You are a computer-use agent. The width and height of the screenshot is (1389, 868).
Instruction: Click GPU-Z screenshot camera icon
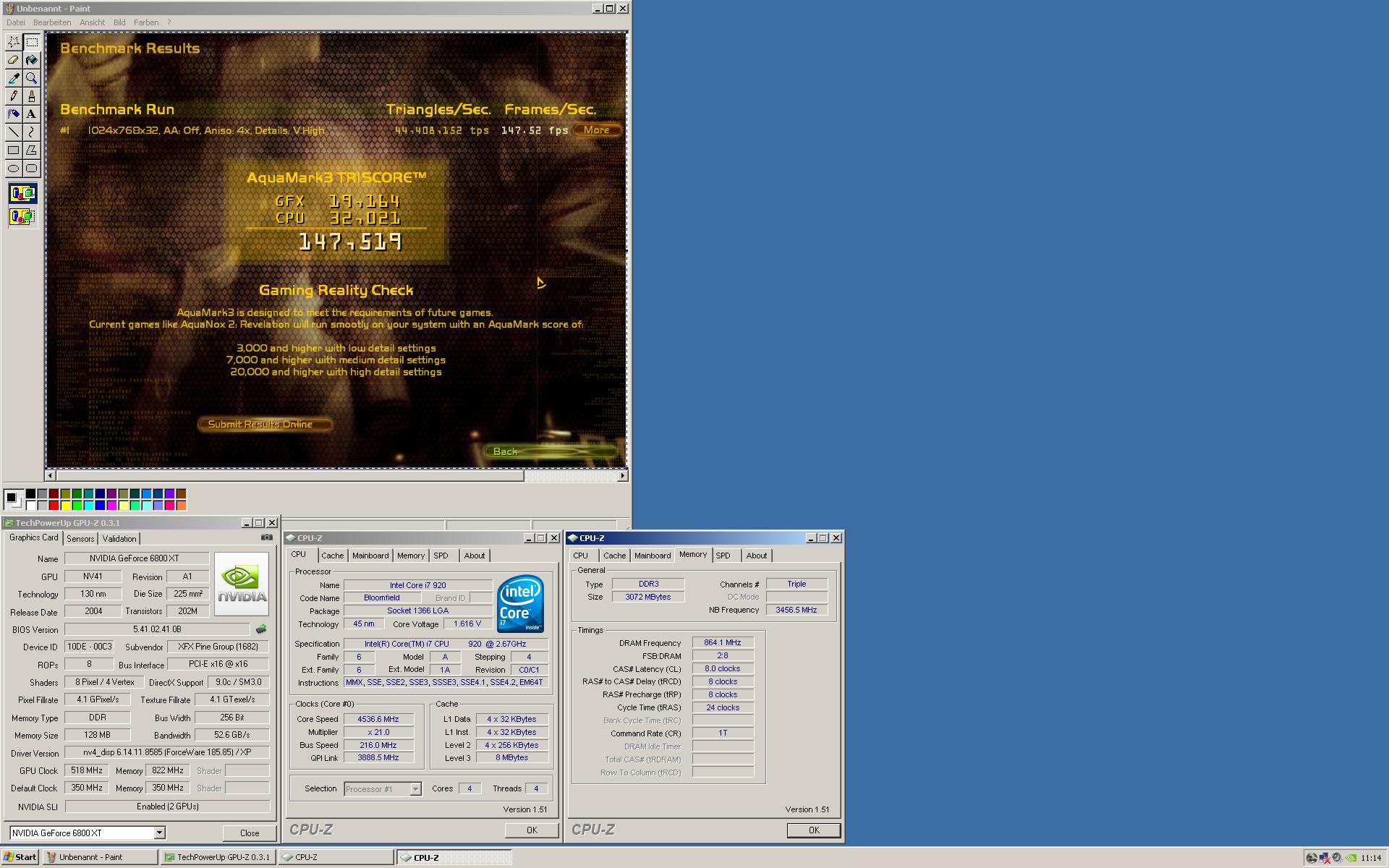pyautogui.click(x=267, y=537)
